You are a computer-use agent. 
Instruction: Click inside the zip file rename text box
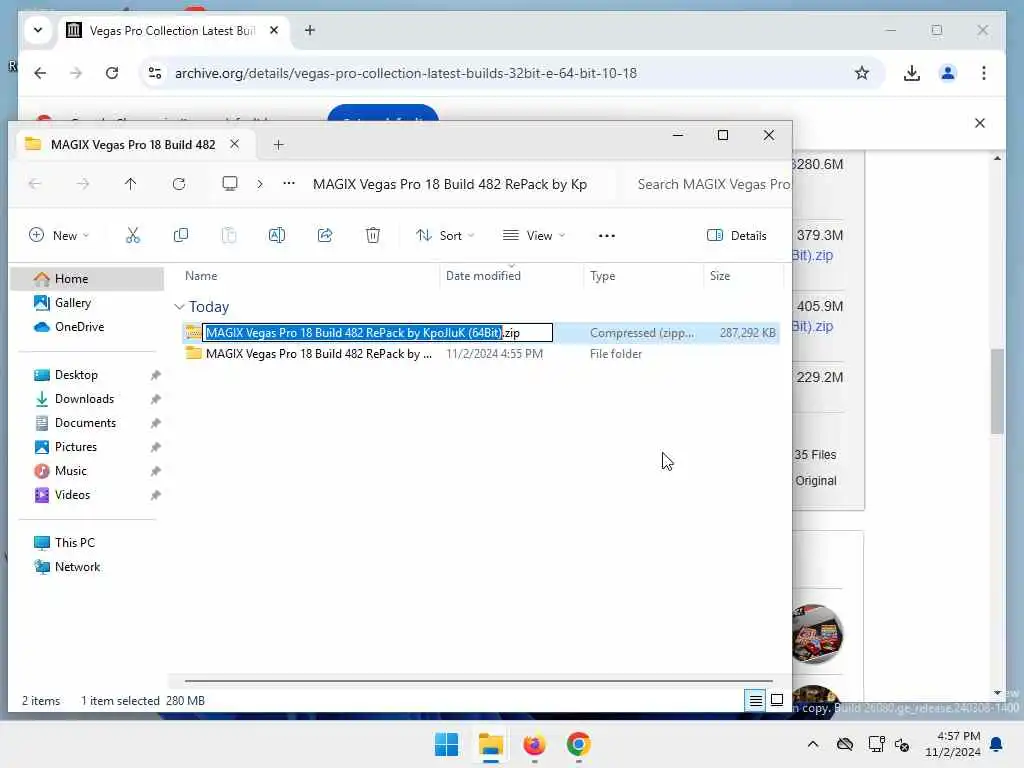pyautogui.click(x=377, y=333)
